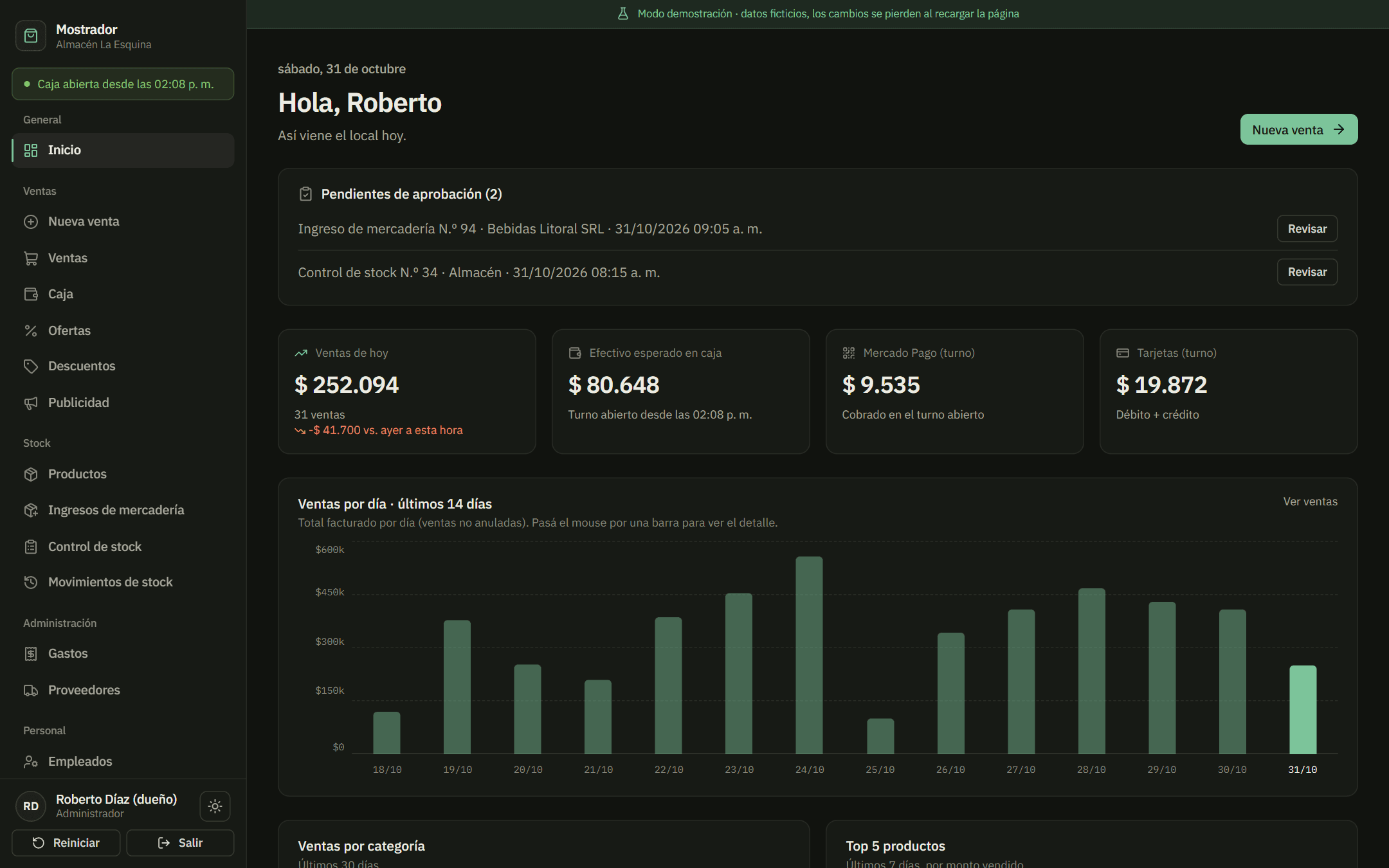Click the tag icon for Descuentos
The height and width of the screenshot is (868, 1389).
coord(31,366)
